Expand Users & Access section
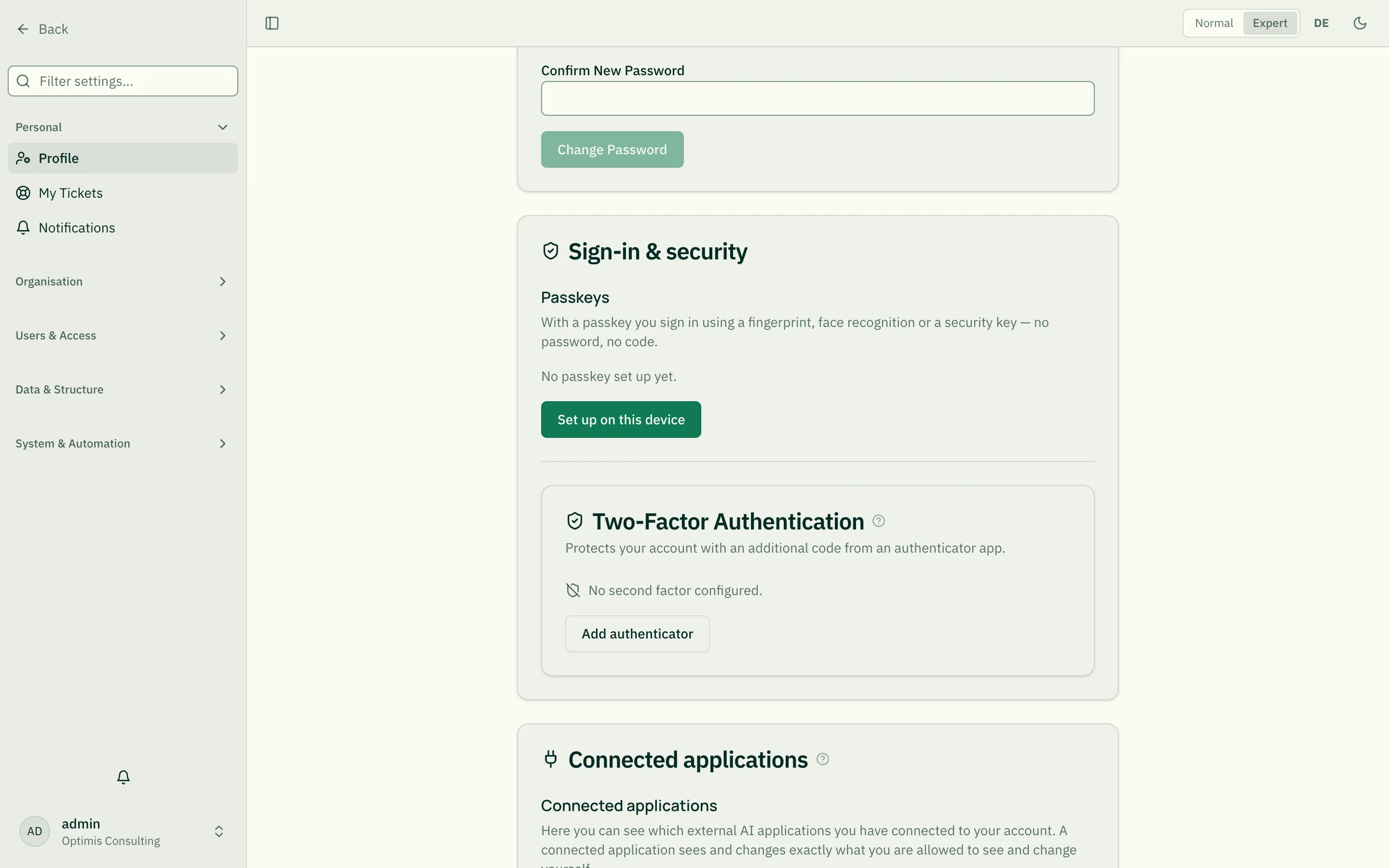 (123, 335)
